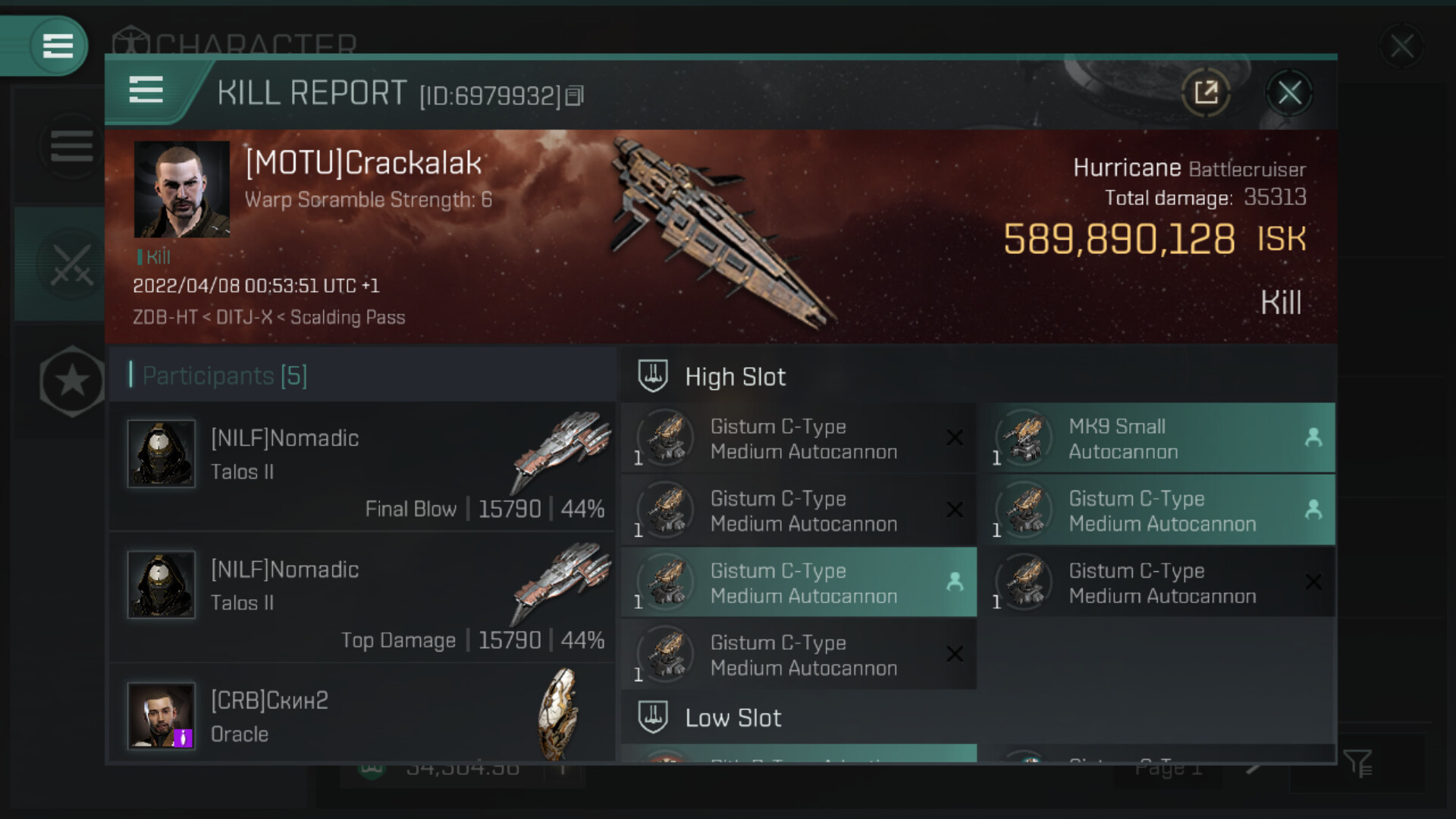Screen dimensions: 1456x819
Task: Open the crossed swords combat tab
Action: pyautogui.click(x=71, y=264)
